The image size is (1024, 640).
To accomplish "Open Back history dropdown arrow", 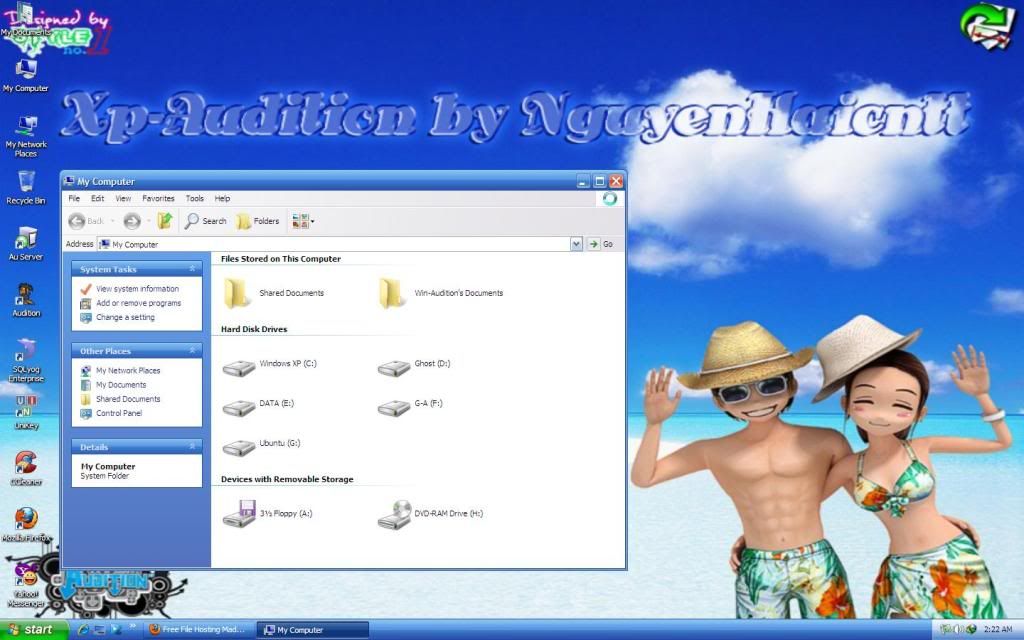I will 112,221.
